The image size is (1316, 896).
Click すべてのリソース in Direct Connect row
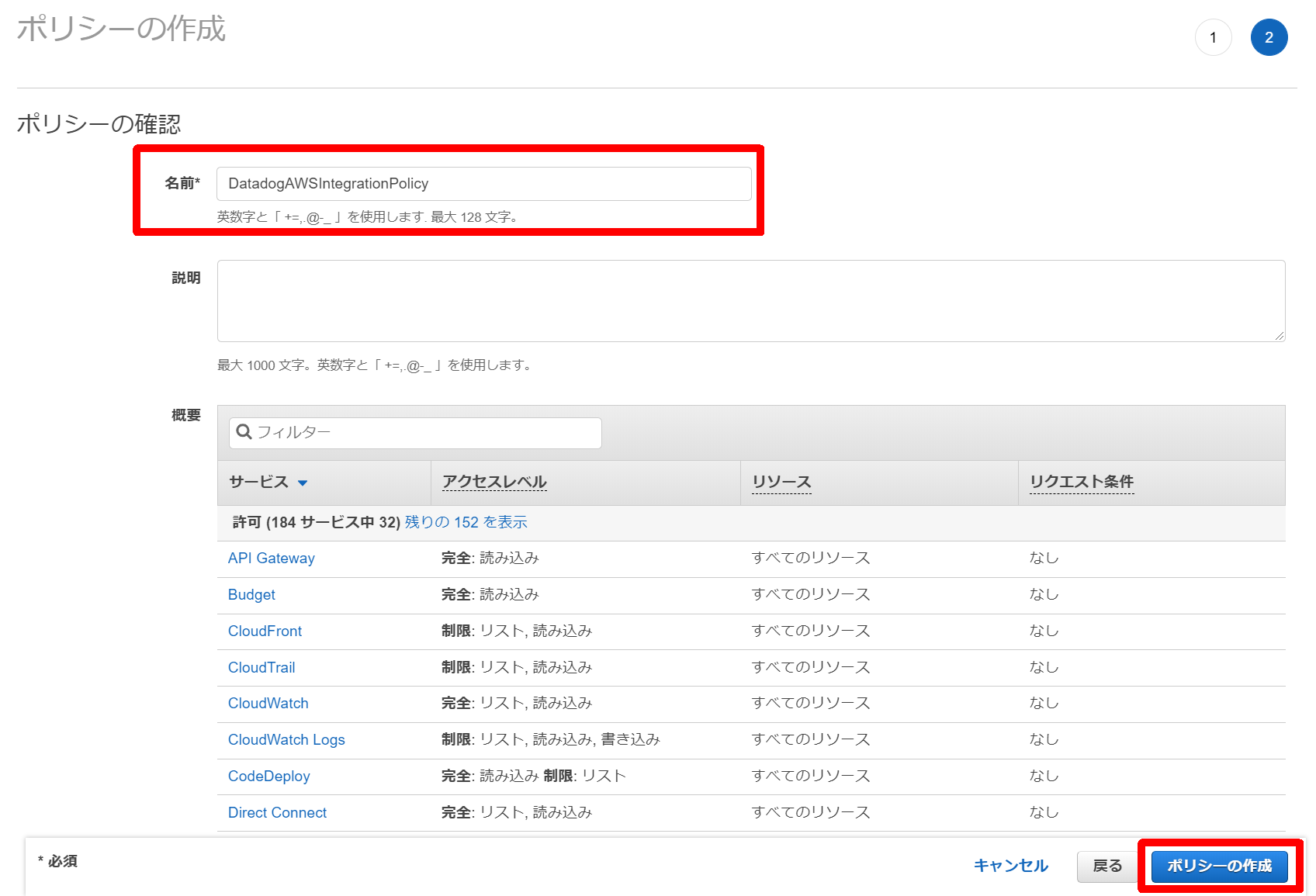(x=811, y=813)
